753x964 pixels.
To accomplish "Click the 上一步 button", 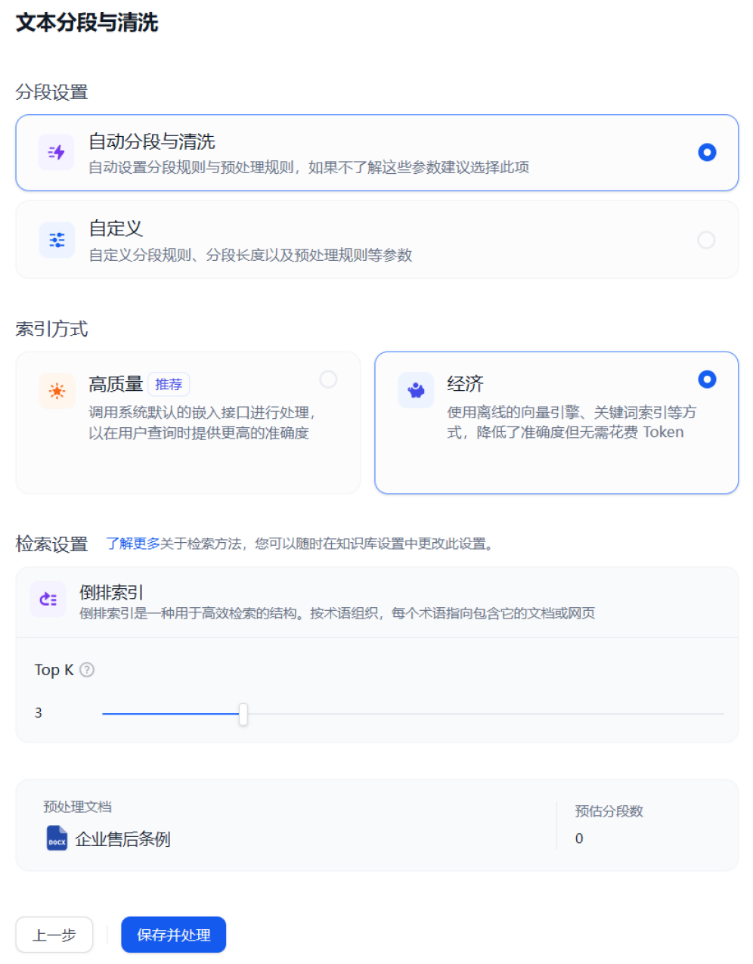I will [x=54, y=934].
